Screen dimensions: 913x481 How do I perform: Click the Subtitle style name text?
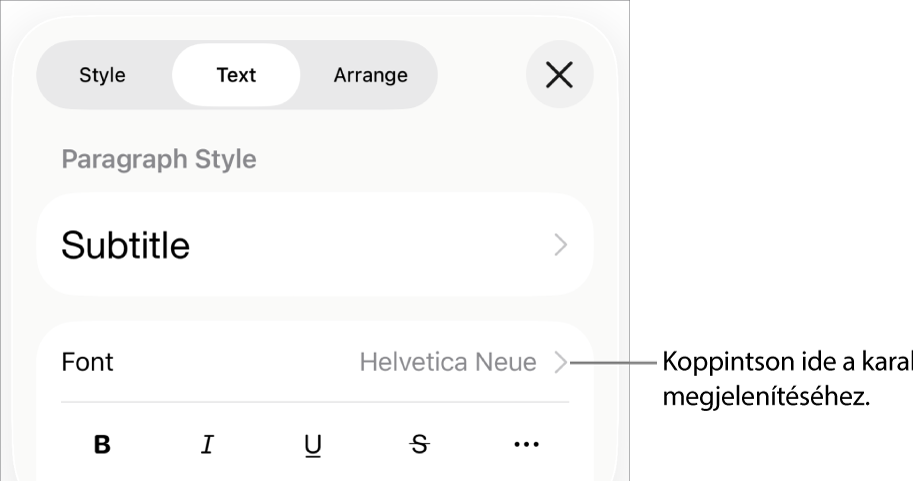[x=126, y=245]
